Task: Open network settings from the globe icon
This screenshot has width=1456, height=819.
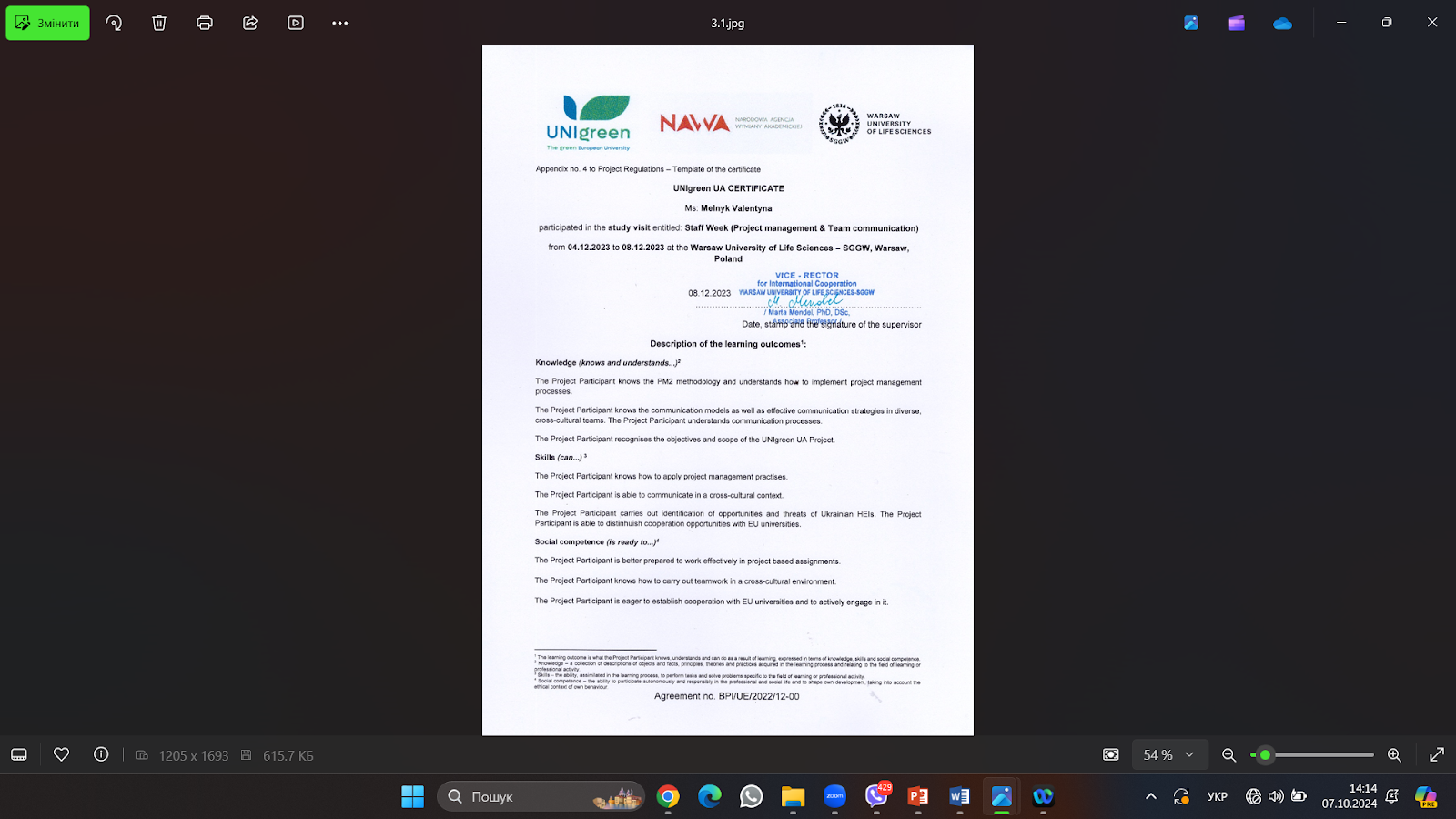Action: (x=1253, y=796)
